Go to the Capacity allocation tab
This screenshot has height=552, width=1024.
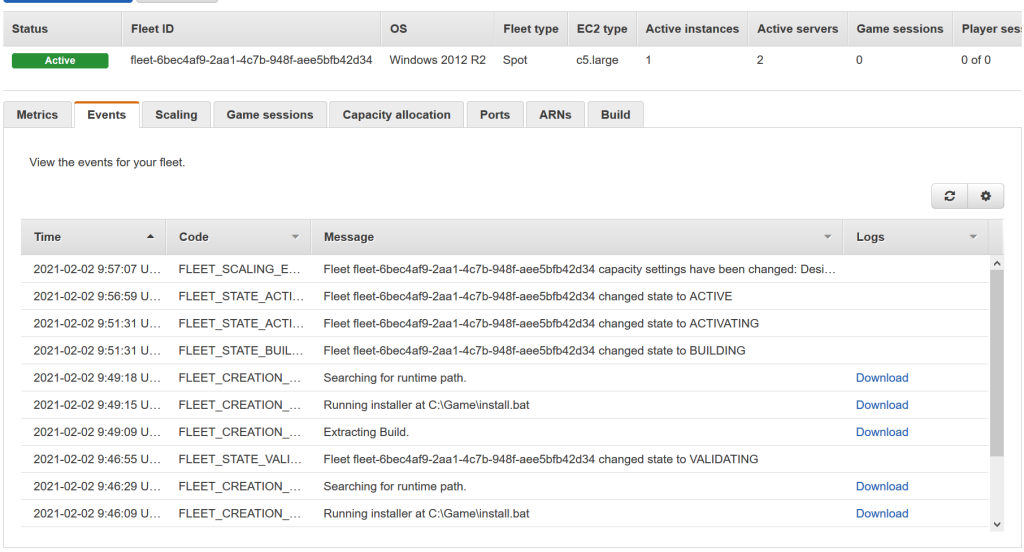click(x=396, y=115)
